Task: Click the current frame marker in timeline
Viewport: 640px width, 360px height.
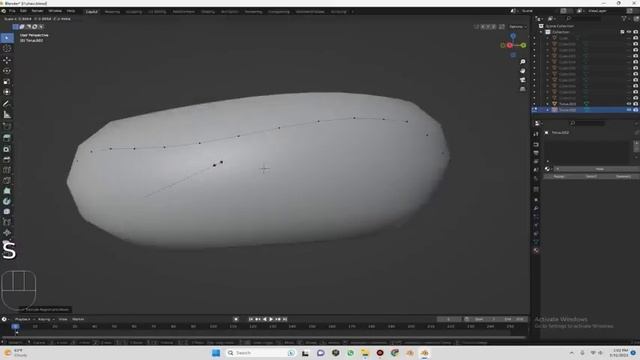Action: tap(16, 327)
